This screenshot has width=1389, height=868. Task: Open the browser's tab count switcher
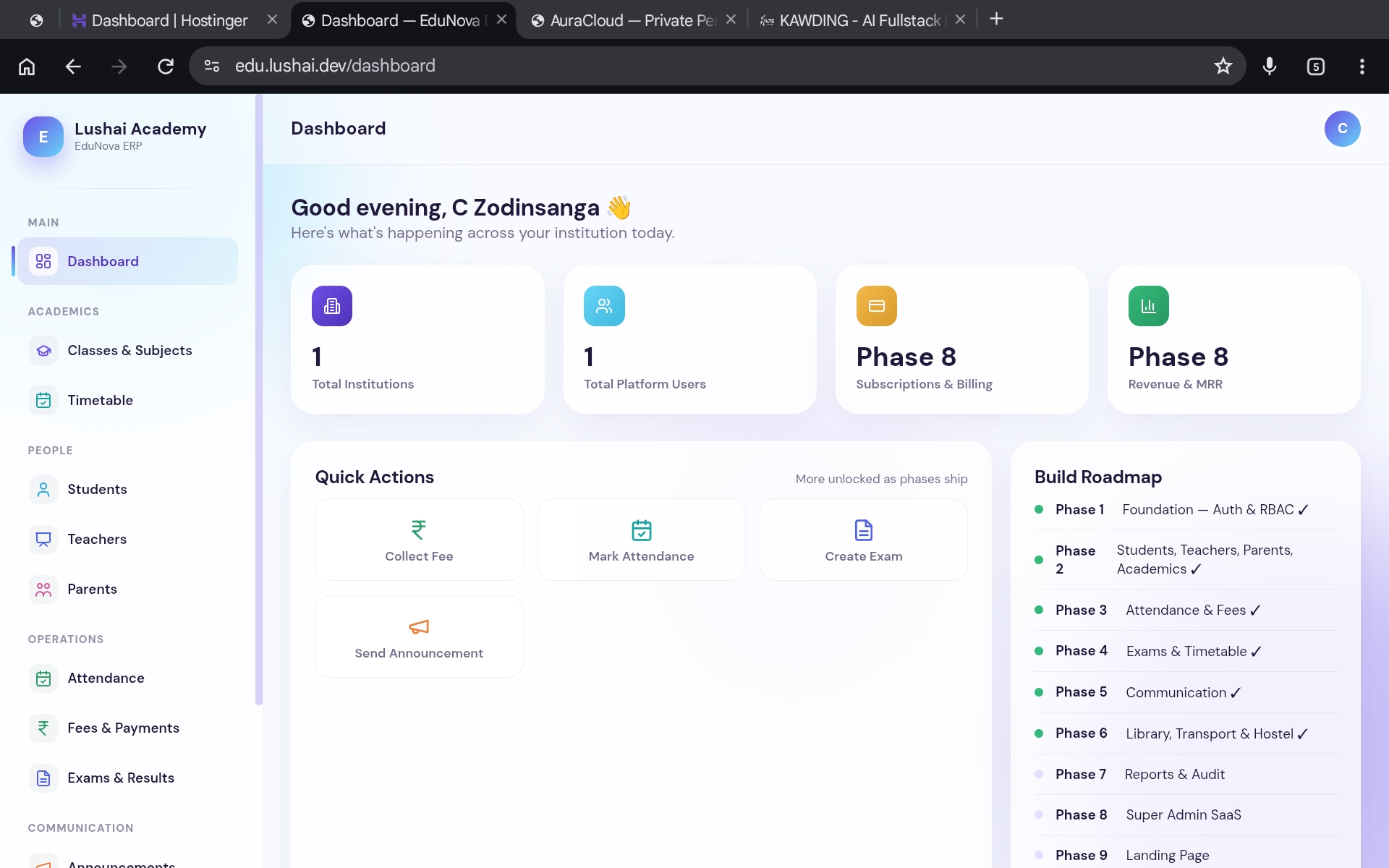pyautogui.click(x=1315, y=67)
